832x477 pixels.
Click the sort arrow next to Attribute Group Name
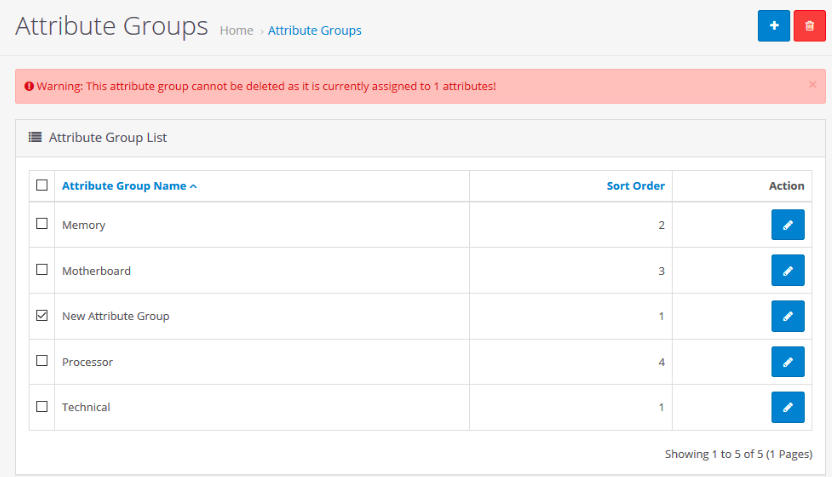coord(193,186)
